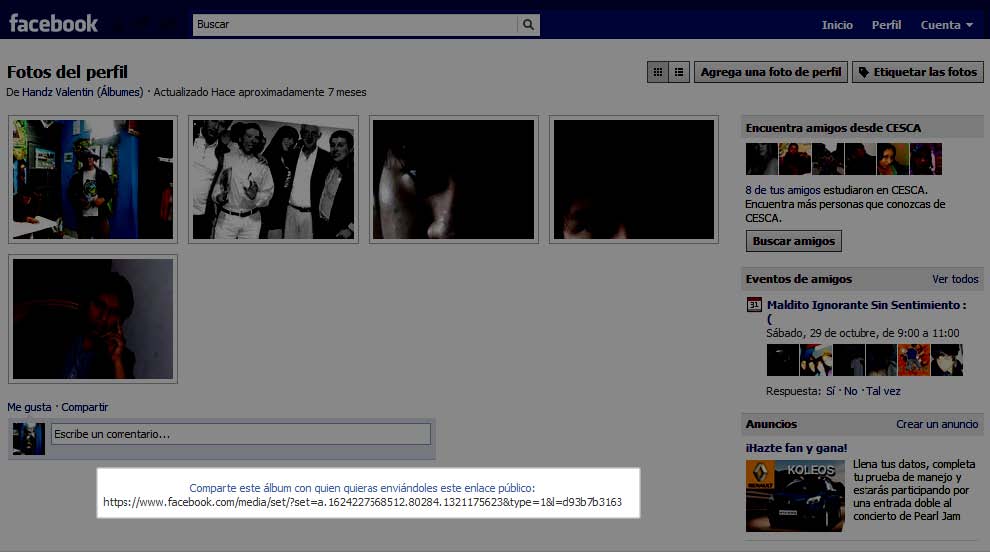The width and height of the screenshot is (990, 552).
Task: Click the Me gusta link
Action: click(x=29, y=407)
